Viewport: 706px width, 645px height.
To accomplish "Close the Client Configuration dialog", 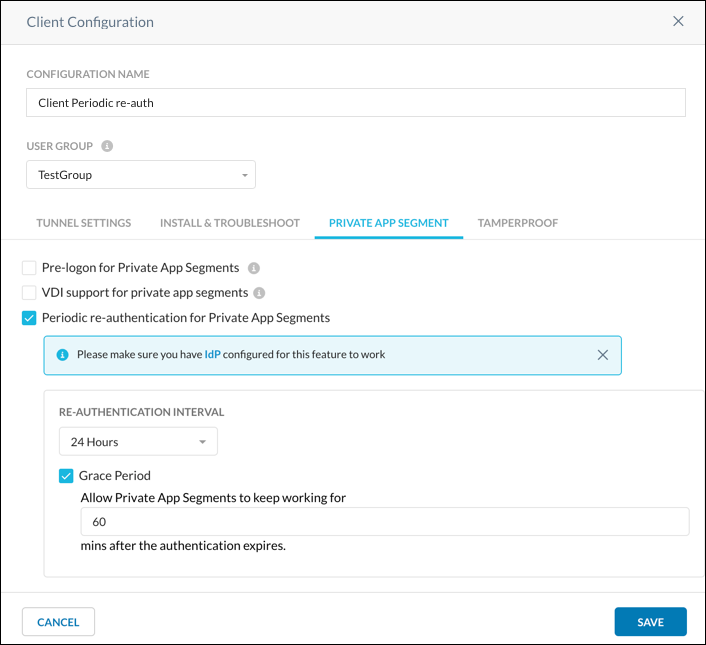I will (x=678, y=21).
